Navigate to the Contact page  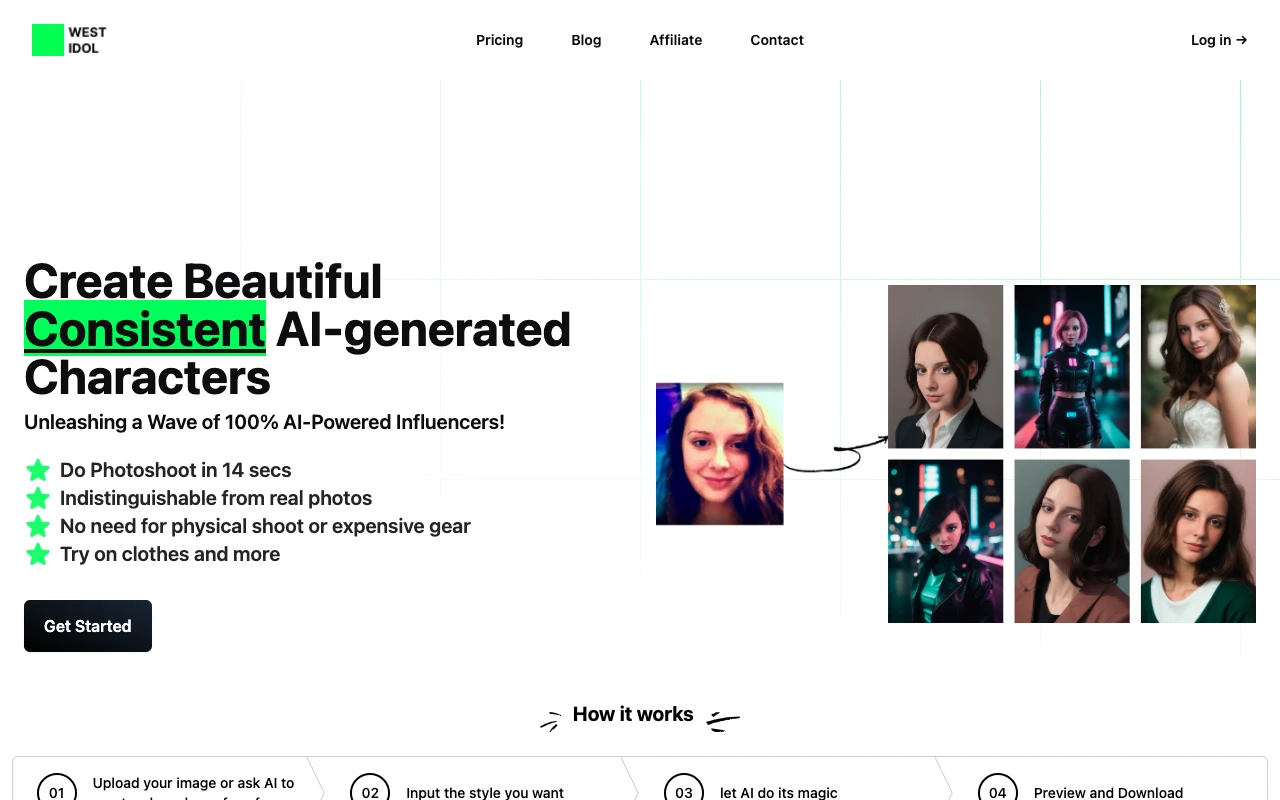[x=777, y=40]
